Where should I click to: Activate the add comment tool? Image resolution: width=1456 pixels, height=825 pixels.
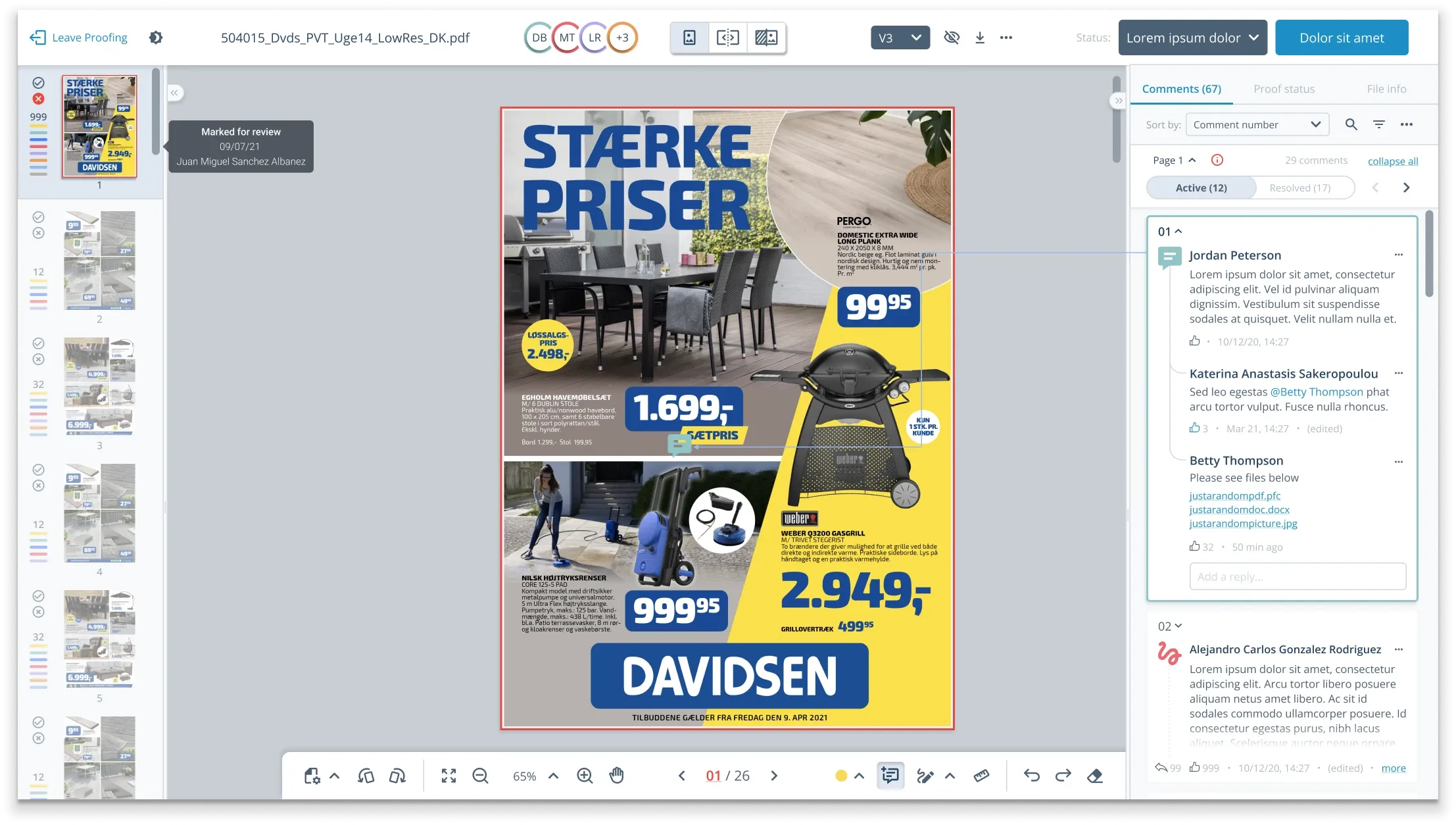click(x=890, y=776)
